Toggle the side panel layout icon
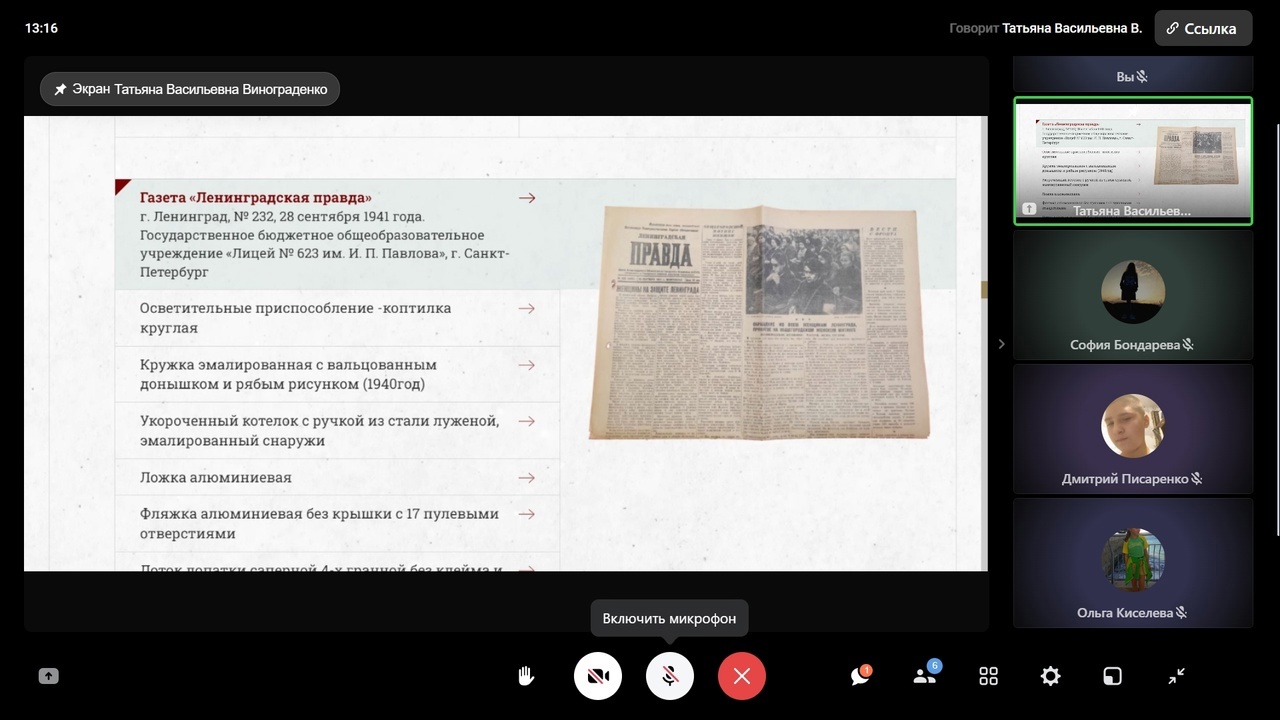The height and width of the screenshot is (720, 1280). coord(1112,676)
